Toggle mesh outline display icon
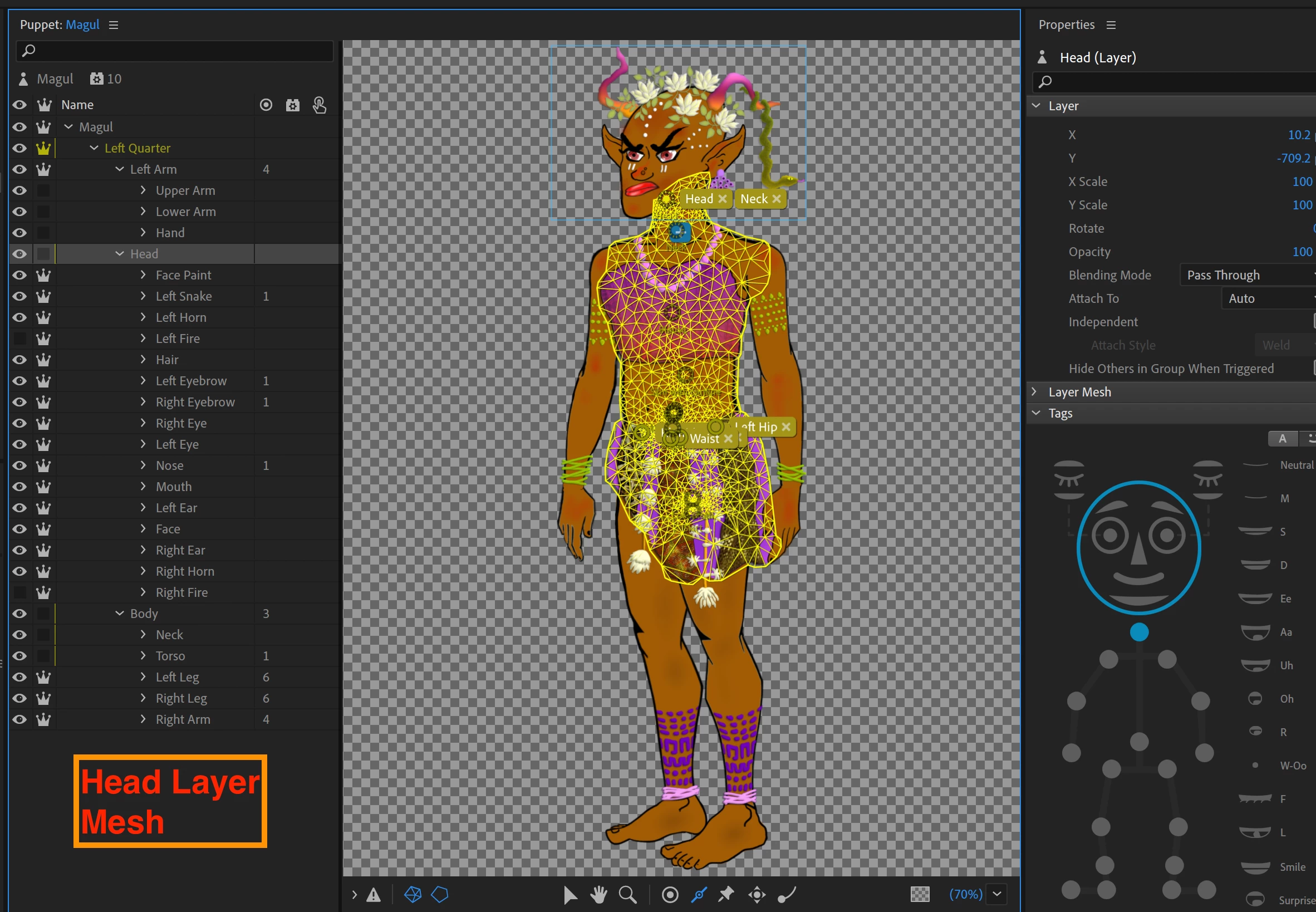The image size is (1316, 912). pyautogui.click(x=439, y=894)
